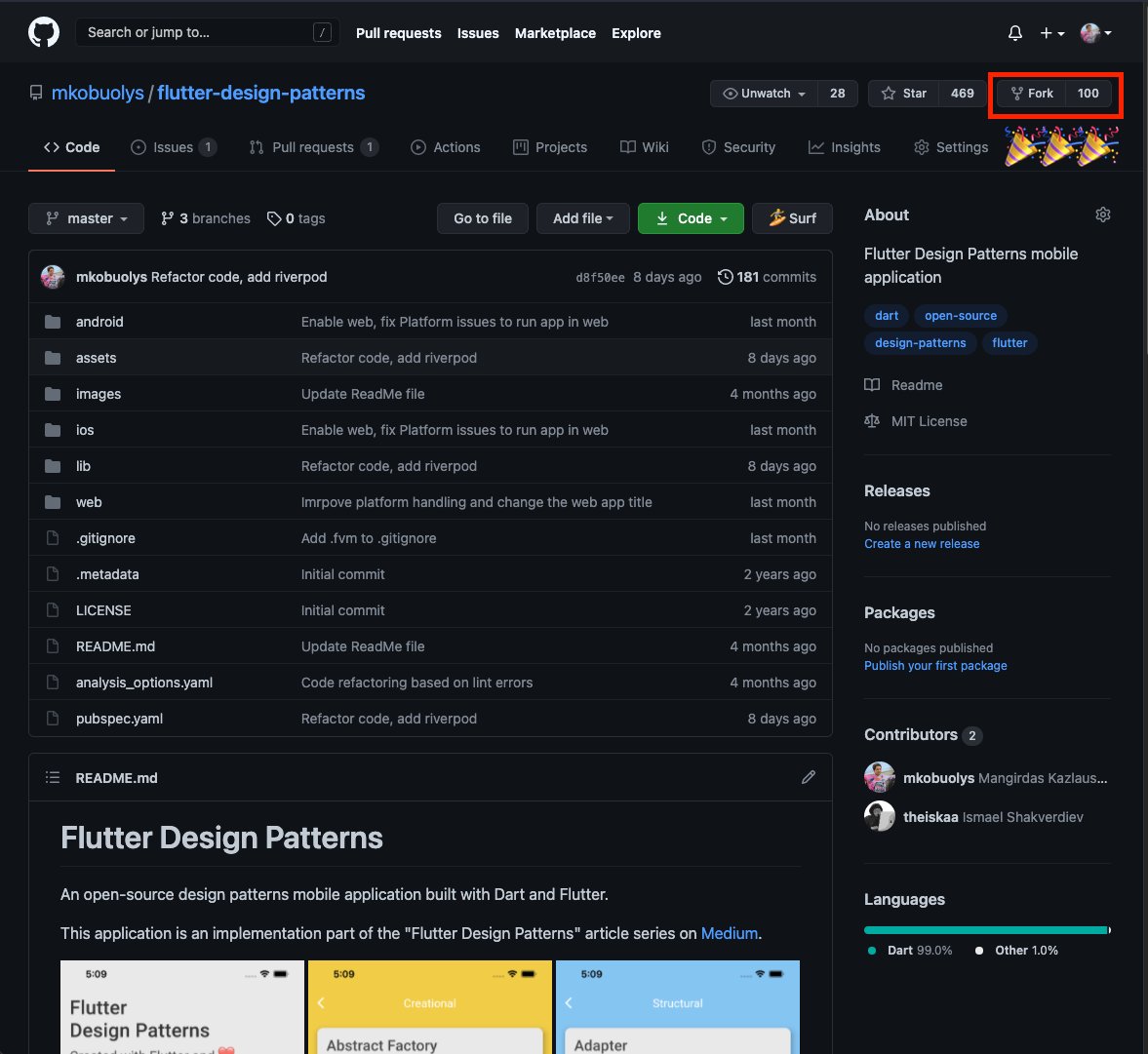Open contributor theiskaa's profile

(x=930, y=817)
